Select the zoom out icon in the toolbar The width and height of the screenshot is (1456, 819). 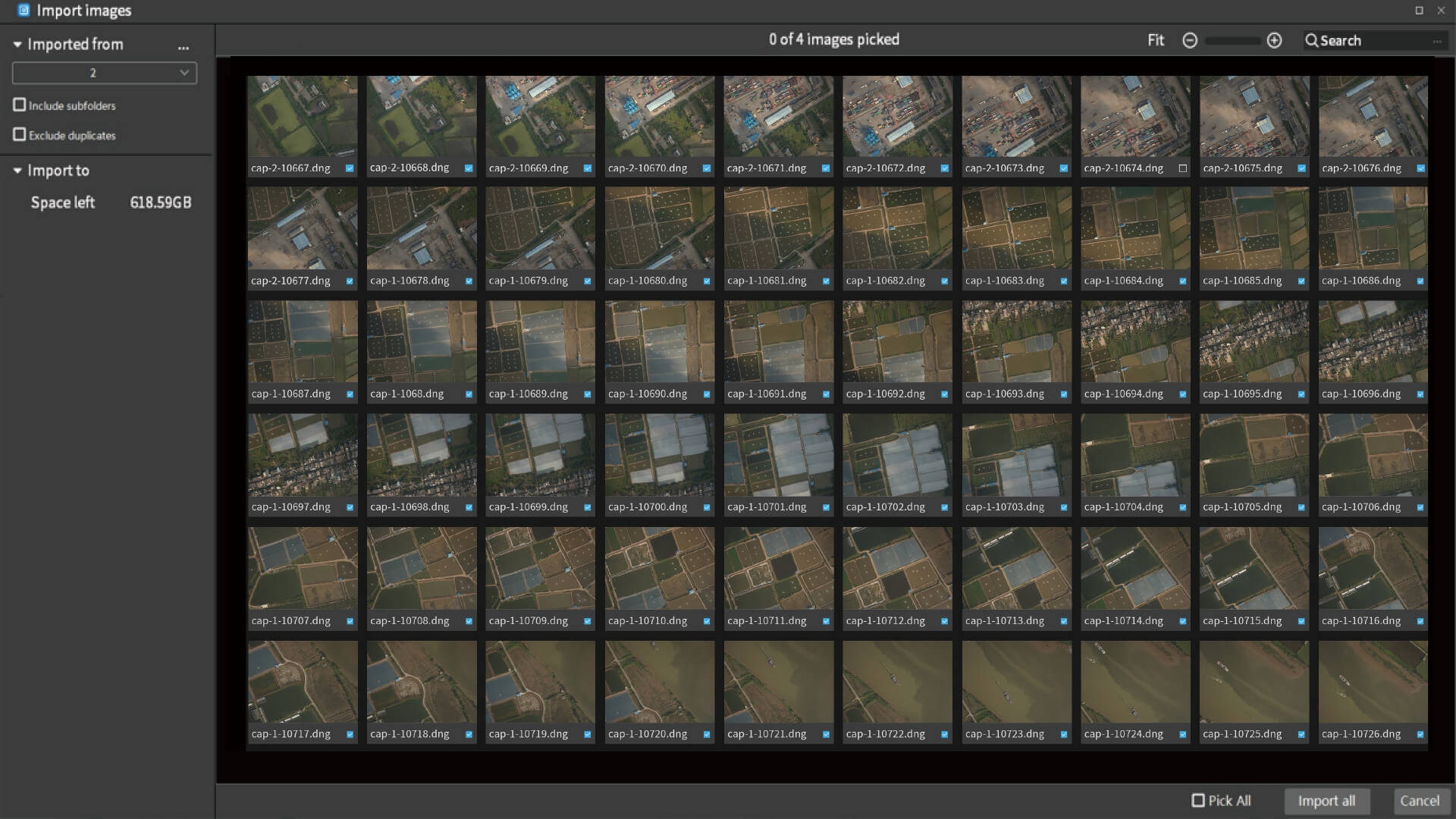1190,40
